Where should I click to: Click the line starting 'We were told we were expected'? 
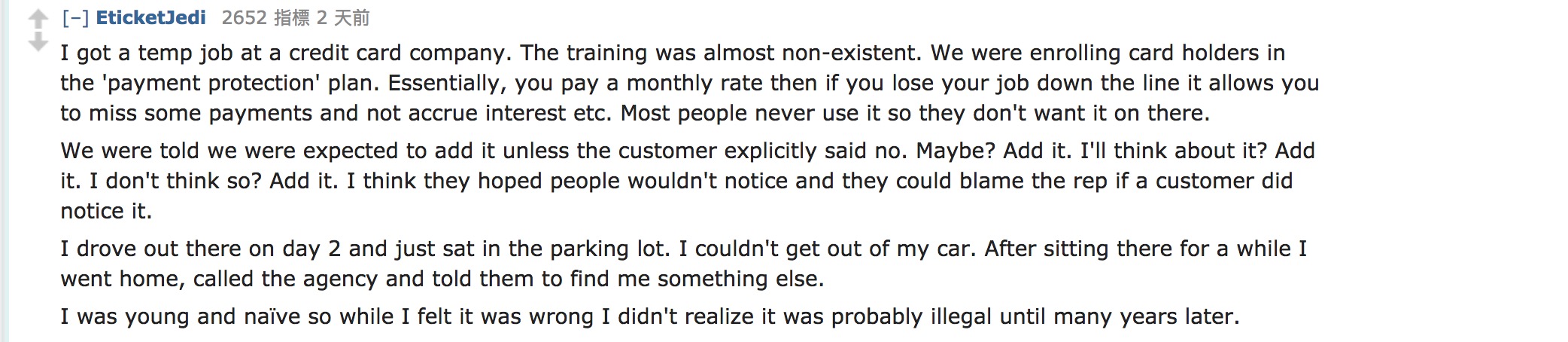point(688,151)
